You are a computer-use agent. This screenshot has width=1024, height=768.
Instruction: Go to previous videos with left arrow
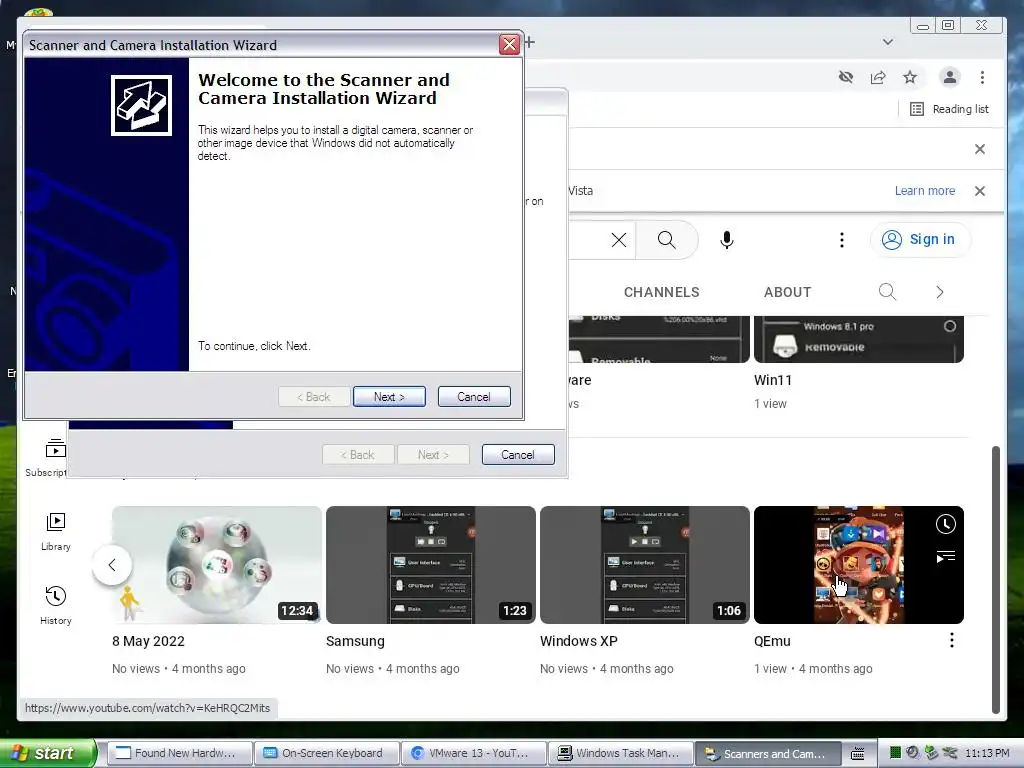coord(112,565)
